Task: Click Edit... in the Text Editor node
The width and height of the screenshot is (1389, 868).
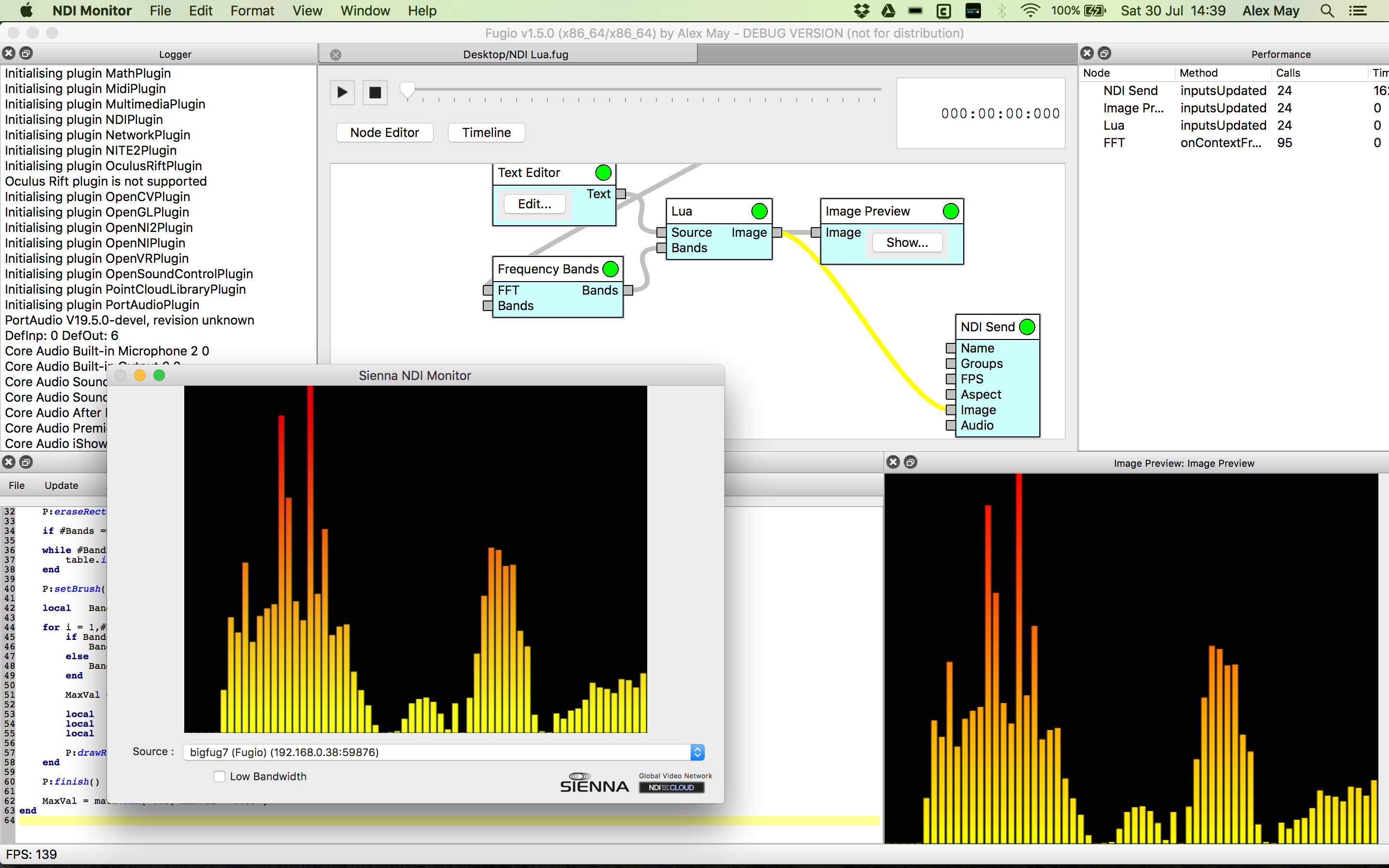Action: pyautogui.click(x=534, y=204)
